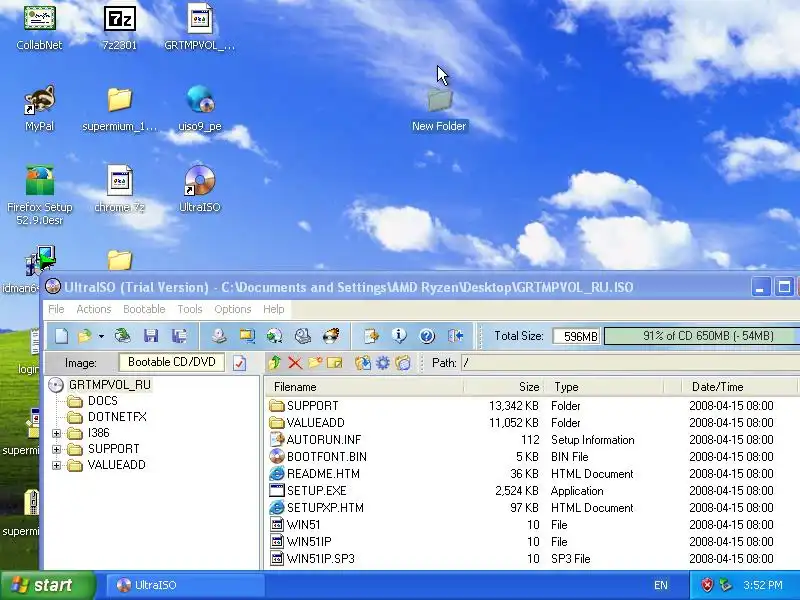Select the UltraISO desktop shortcut
The image size is (800, 600).
click(x=199, y=188)
